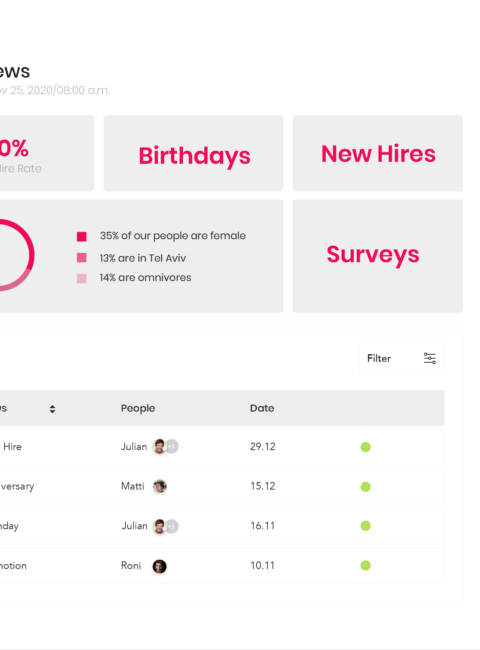Click the date 10.11

coord(263,565)
